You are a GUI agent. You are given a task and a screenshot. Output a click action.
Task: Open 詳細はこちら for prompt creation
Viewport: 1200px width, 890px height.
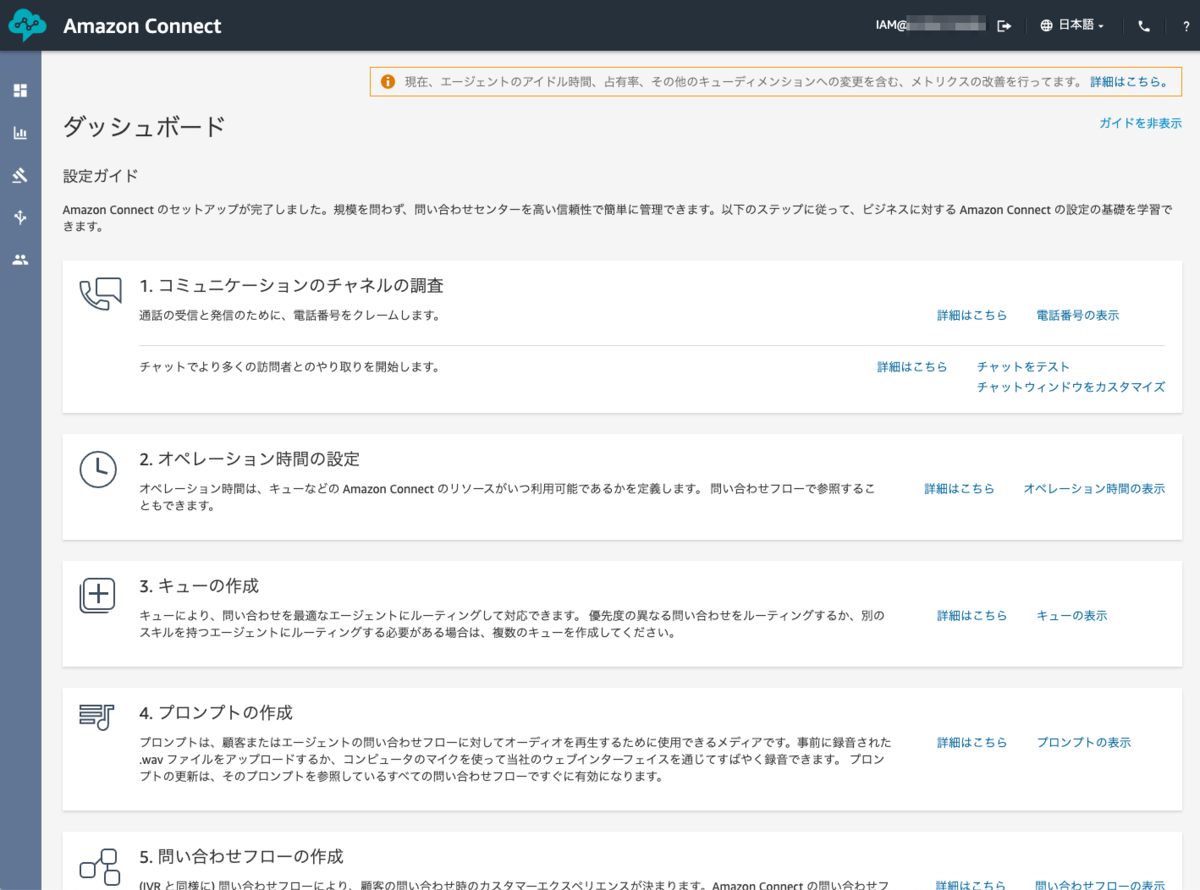[972, 743]
